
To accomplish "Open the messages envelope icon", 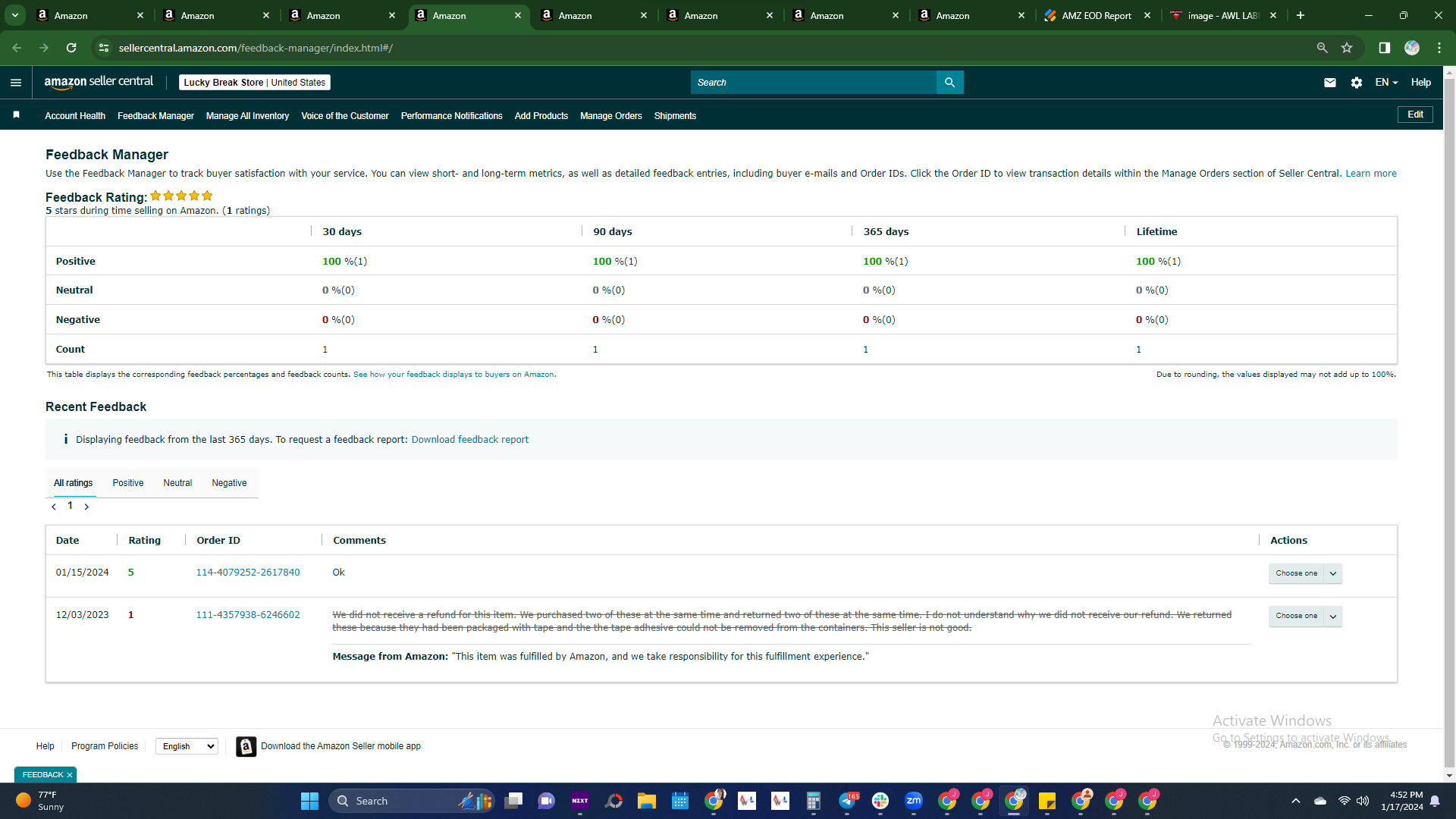I will pyautogui.click(x=1330, y=83).
